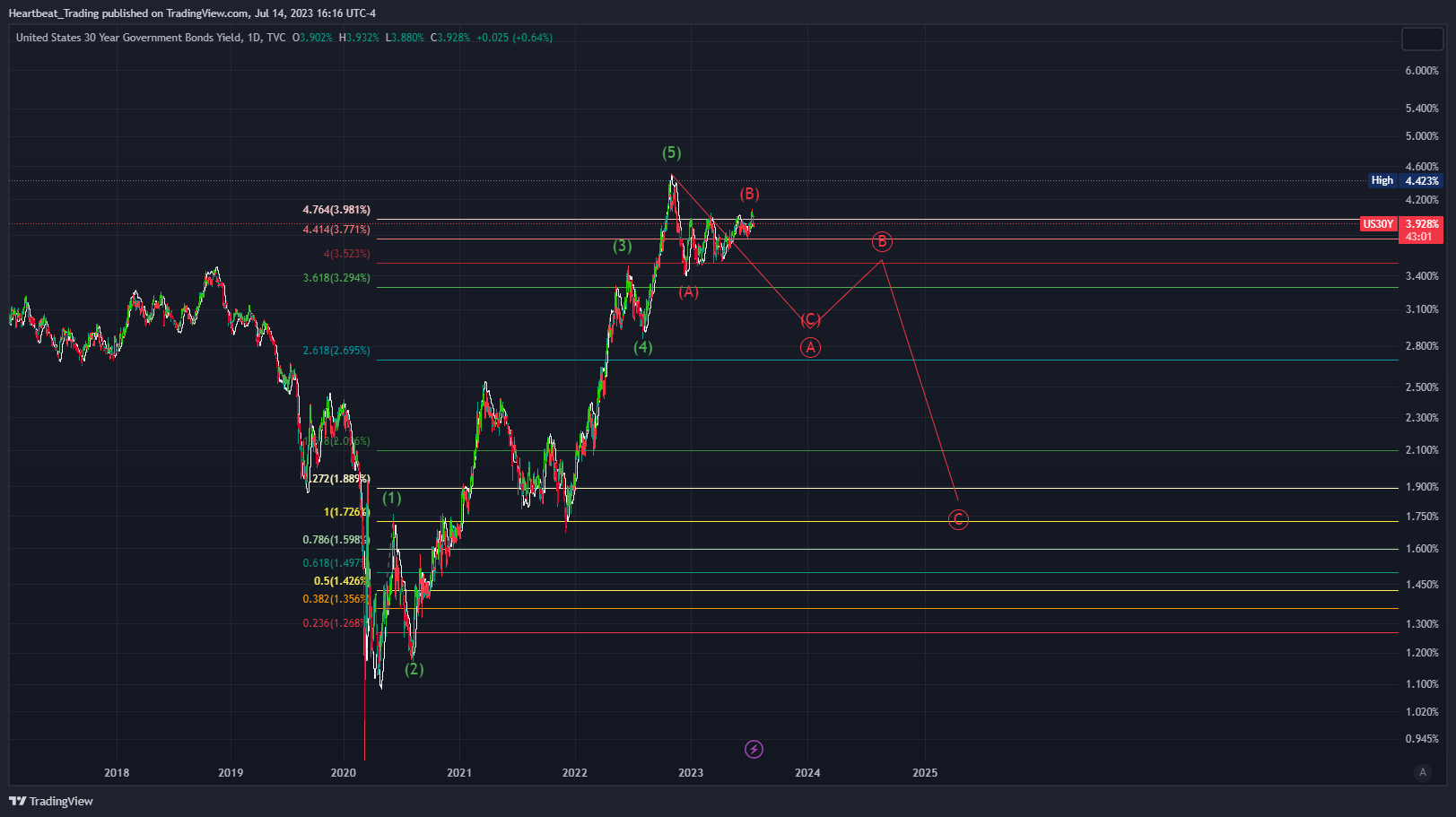Select the circled red A wave label
The width and height of the screenshot is (1456, 817).
tap(810, 348)
